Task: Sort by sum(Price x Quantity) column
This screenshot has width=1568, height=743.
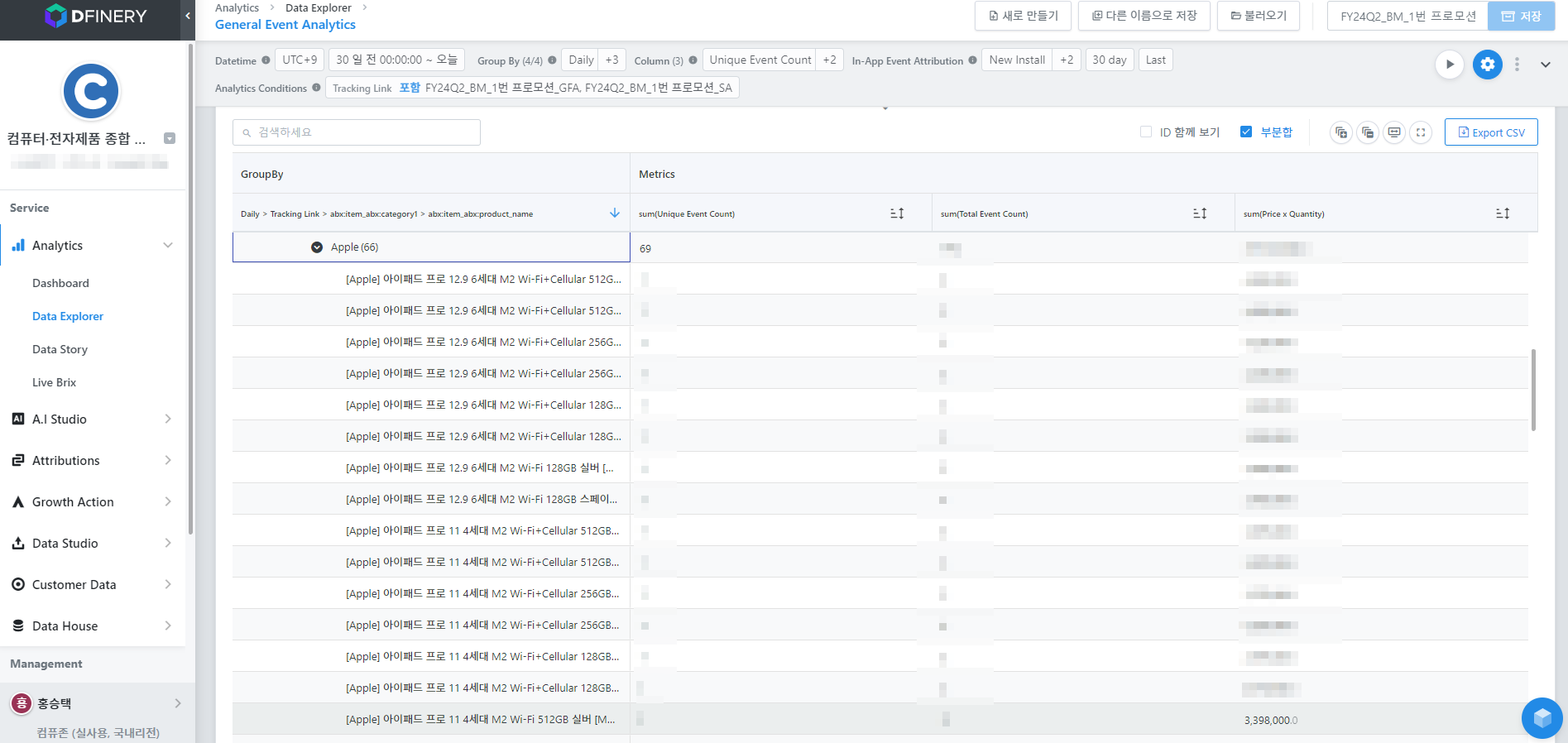Action: pos(1503,213)
